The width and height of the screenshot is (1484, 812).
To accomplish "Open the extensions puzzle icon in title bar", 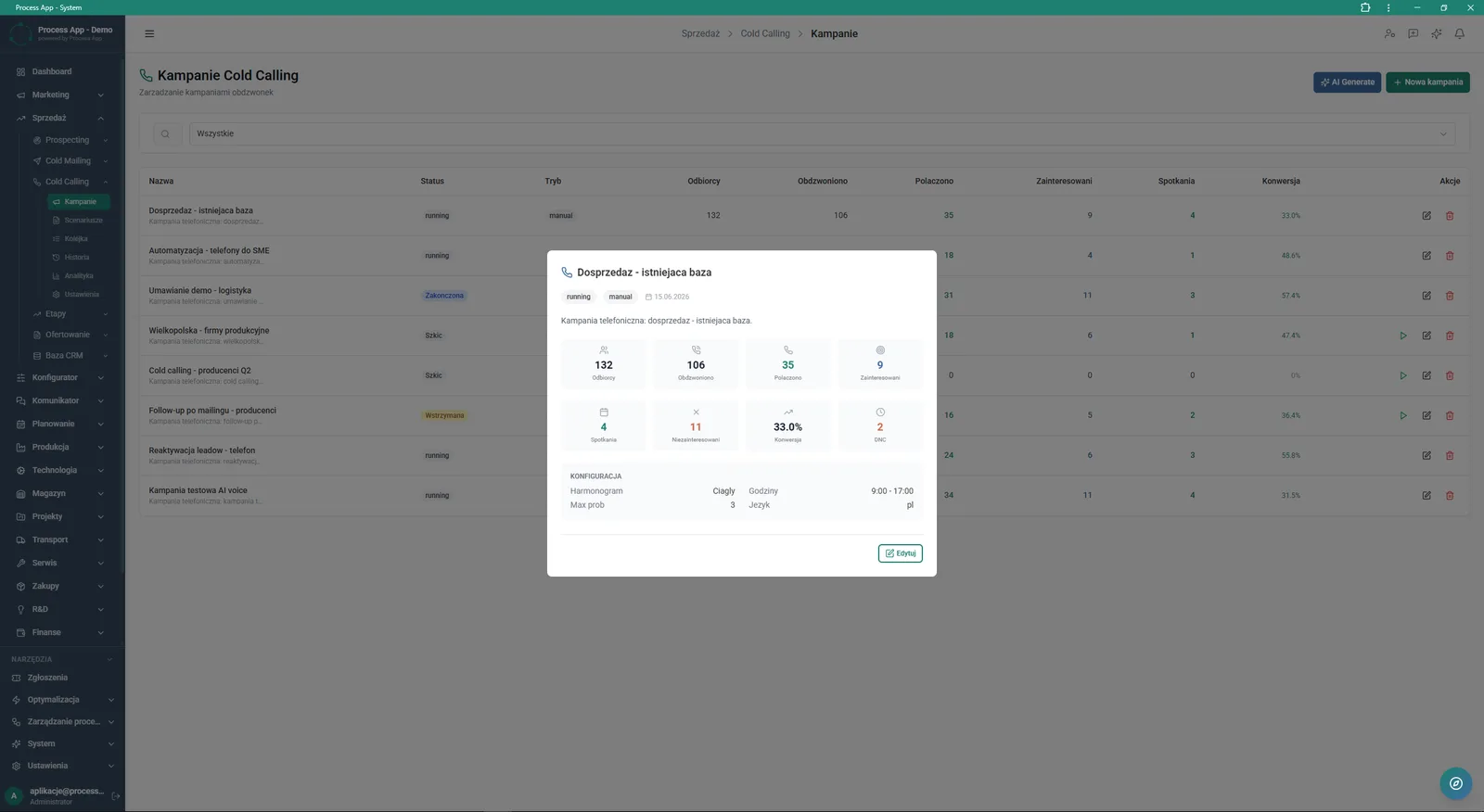I will [x=1365, y=7].
